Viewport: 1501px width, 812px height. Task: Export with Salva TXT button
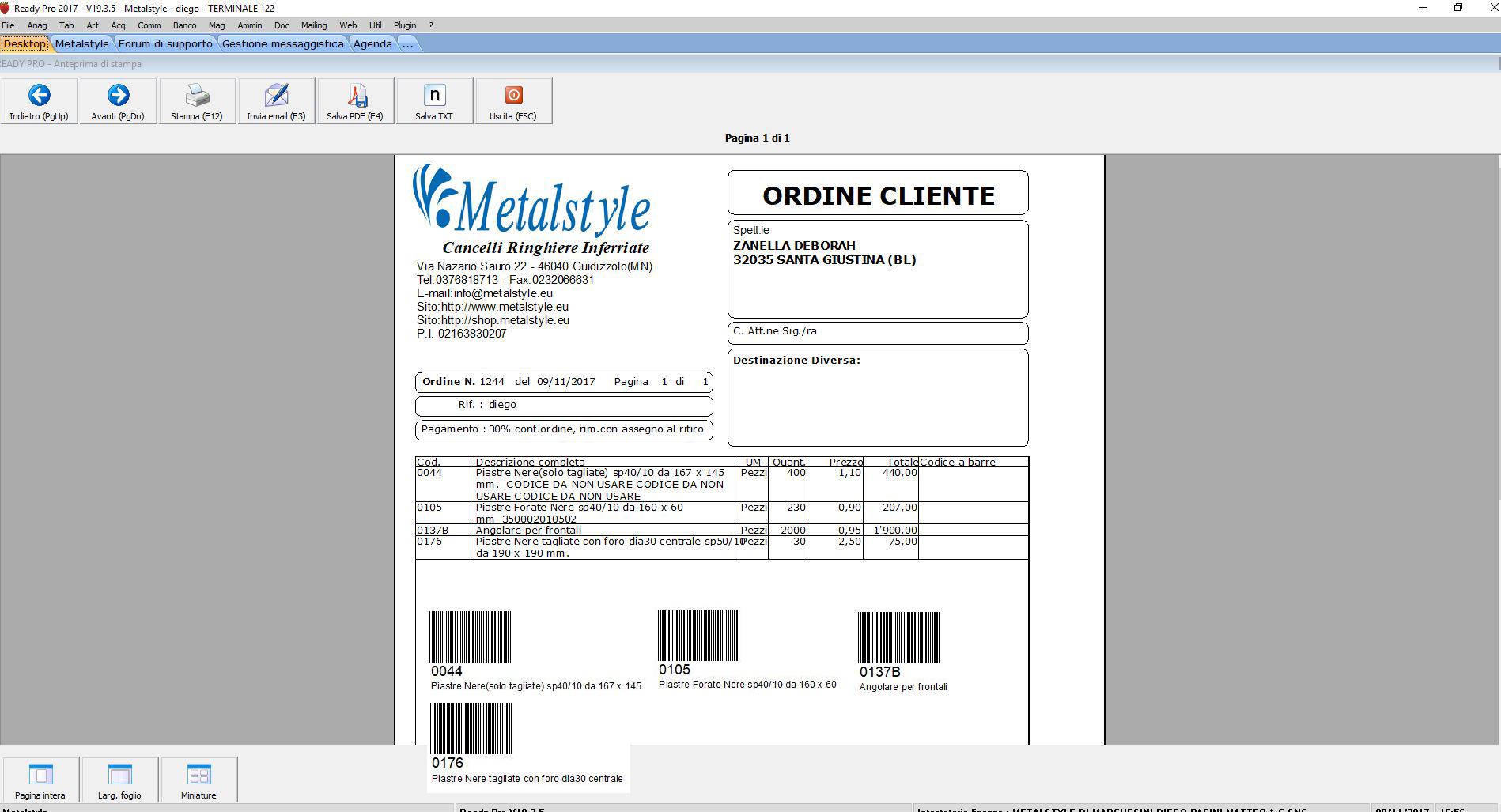[x=434, y=100]
